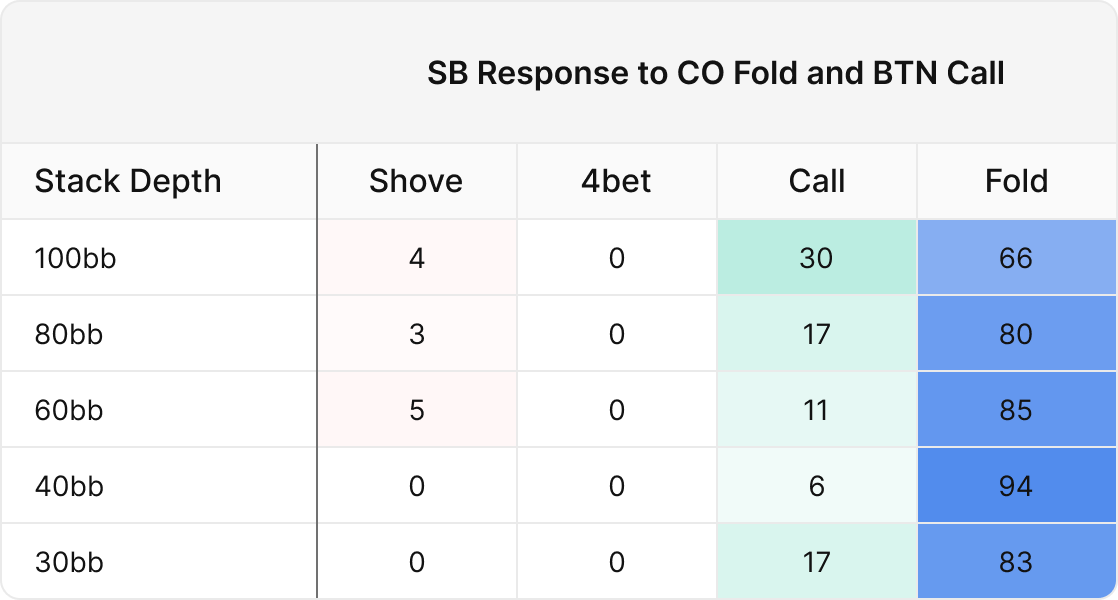Click the Fold column header
This screenshot has height=600, width=1118.
pyautogui.click(x=1016, y=182)
